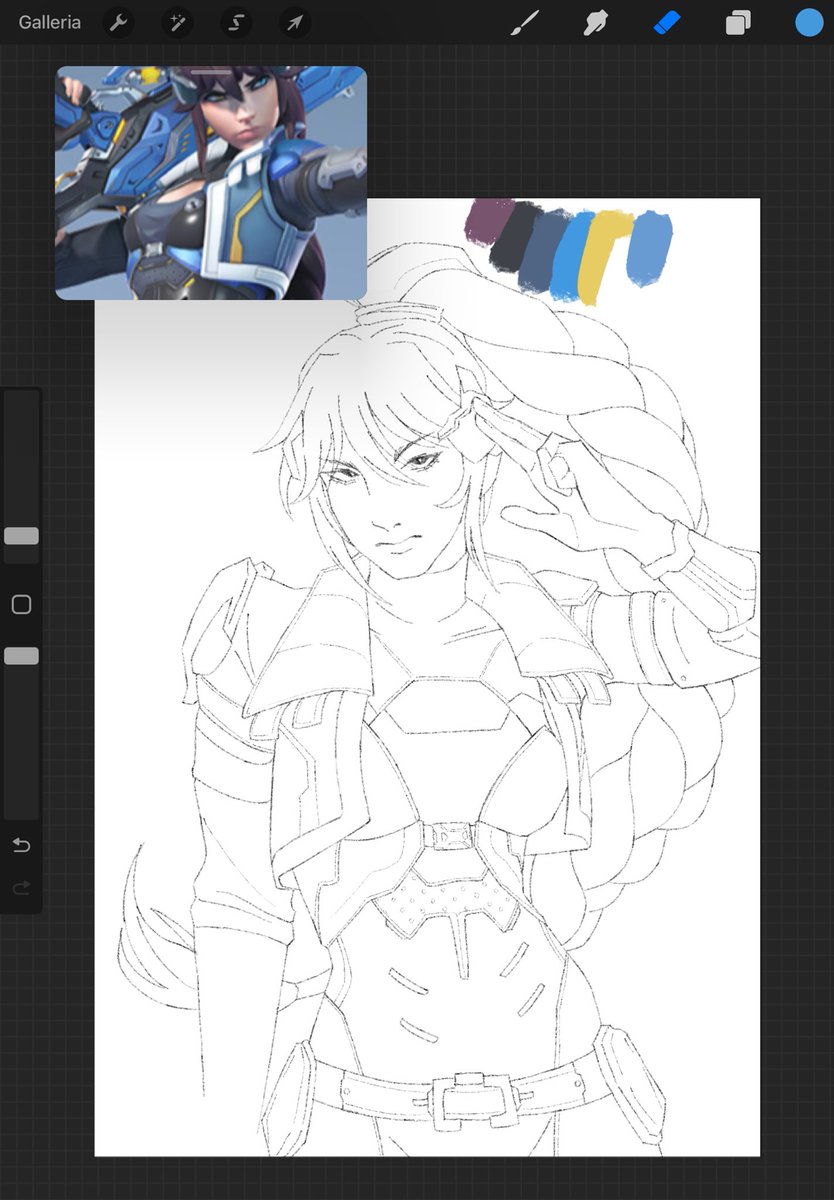Select the Smudge tool
This screenshot has height=1200, width=834.
pos(596,22)
